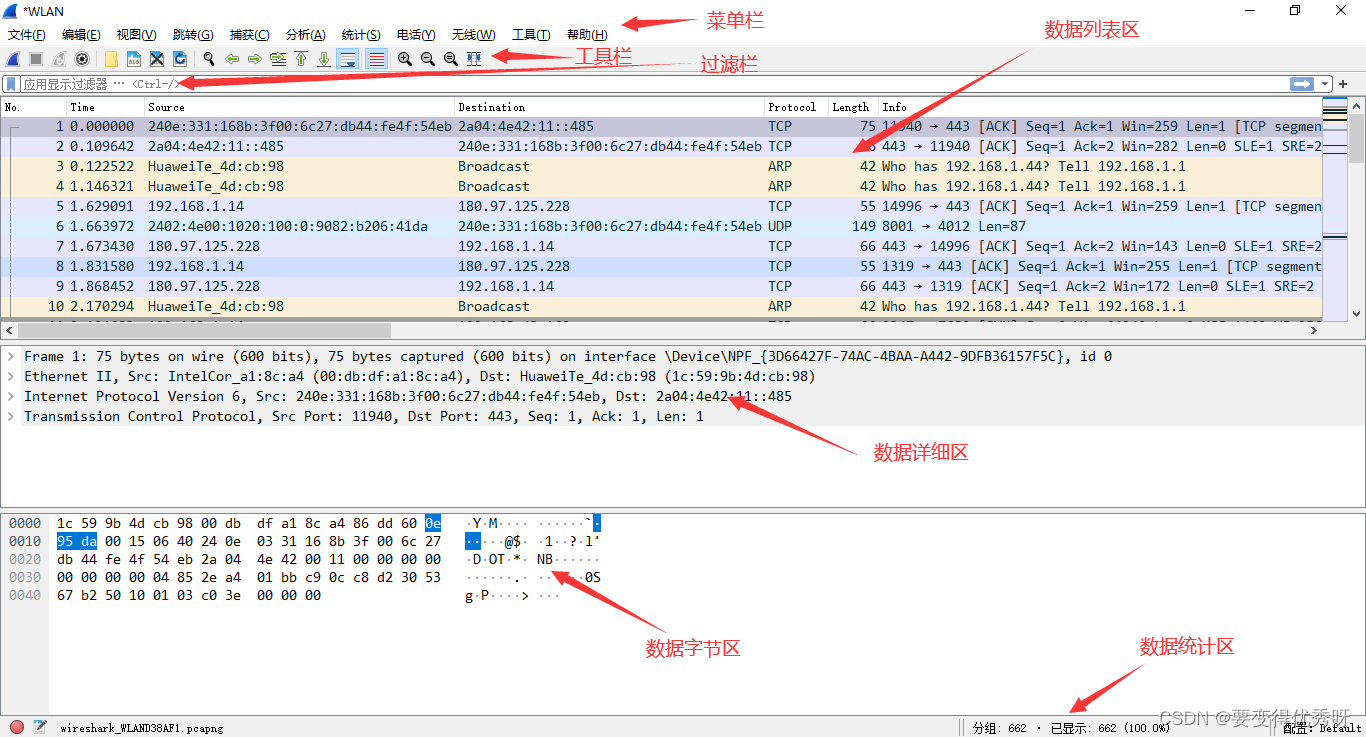
Task: Click the 配置: Default profile in status bar
Action: pos(1324,728)
